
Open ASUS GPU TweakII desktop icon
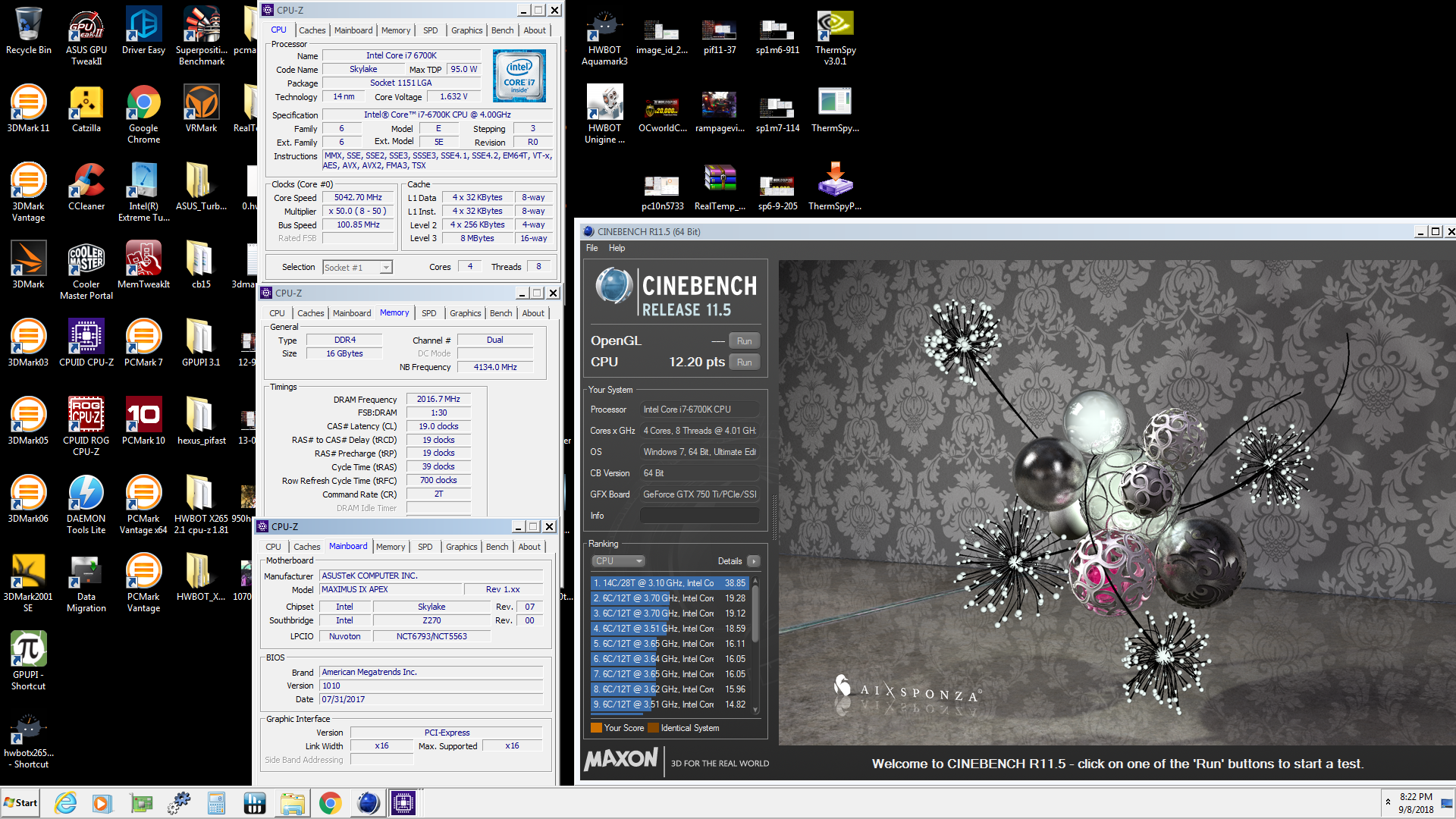[x=86, y=37]
